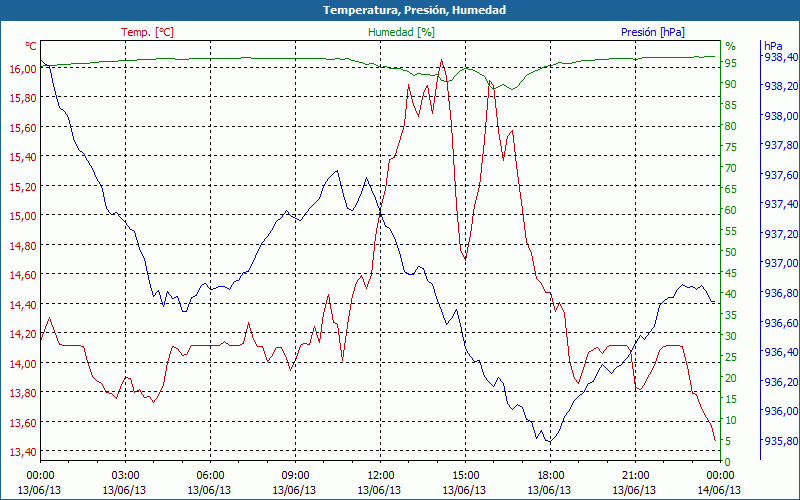Click pressure axis value "935,80"
Viewport: 800px width, 500px height.
[781, 440]
